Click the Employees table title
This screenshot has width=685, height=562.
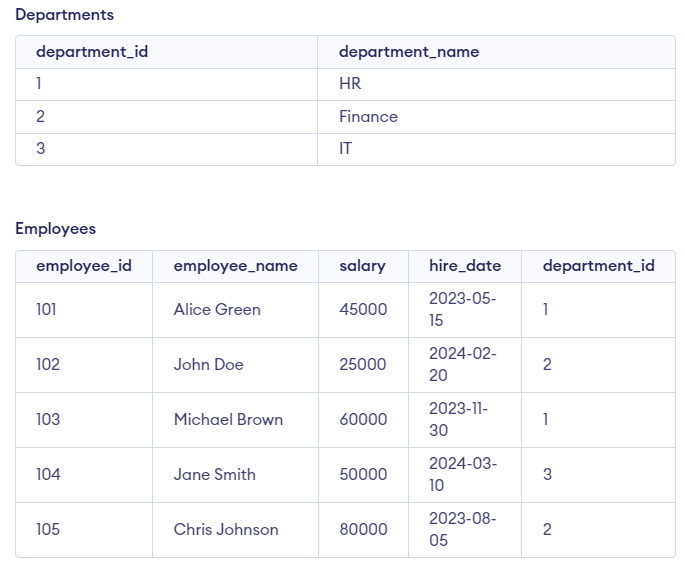pyautogui.click(x=56, y=229)
